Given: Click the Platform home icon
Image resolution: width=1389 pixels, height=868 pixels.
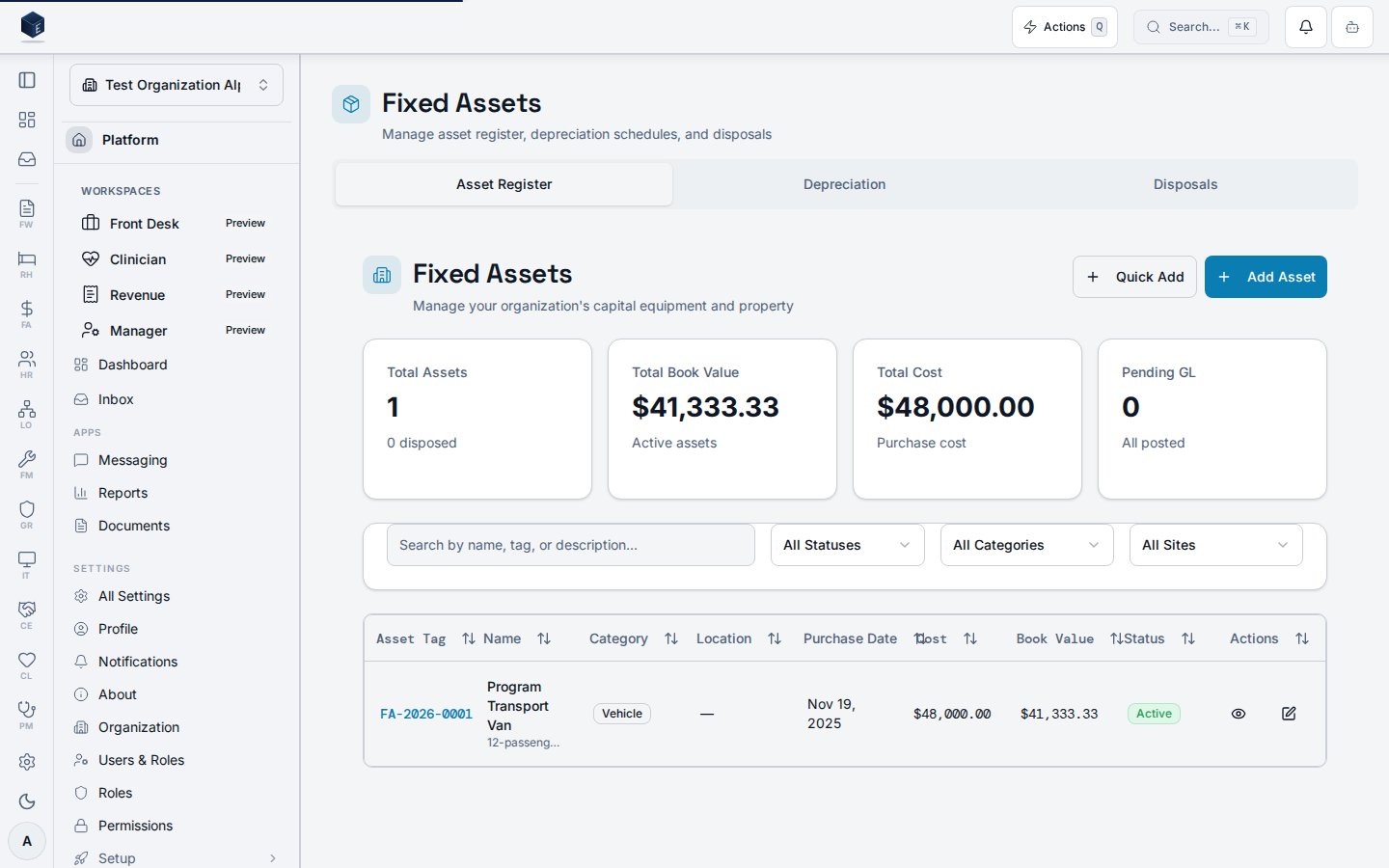Looking at the screenshot, I should [79, 140].
